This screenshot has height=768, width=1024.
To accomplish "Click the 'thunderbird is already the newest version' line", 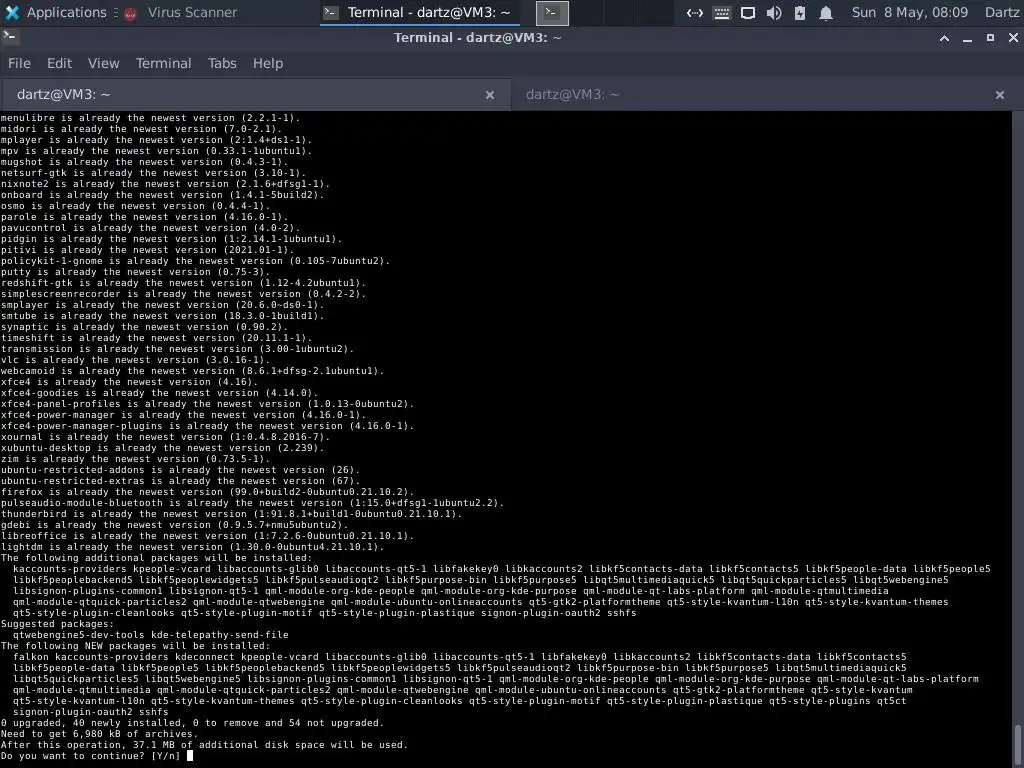I will click(232, 514).
